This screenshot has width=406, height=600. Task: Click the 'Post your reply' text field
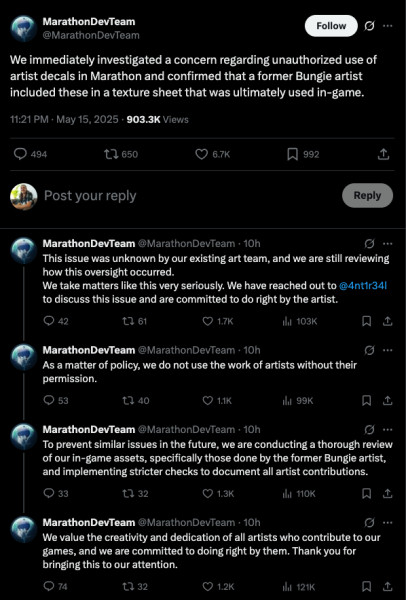[x=189, y=196]
